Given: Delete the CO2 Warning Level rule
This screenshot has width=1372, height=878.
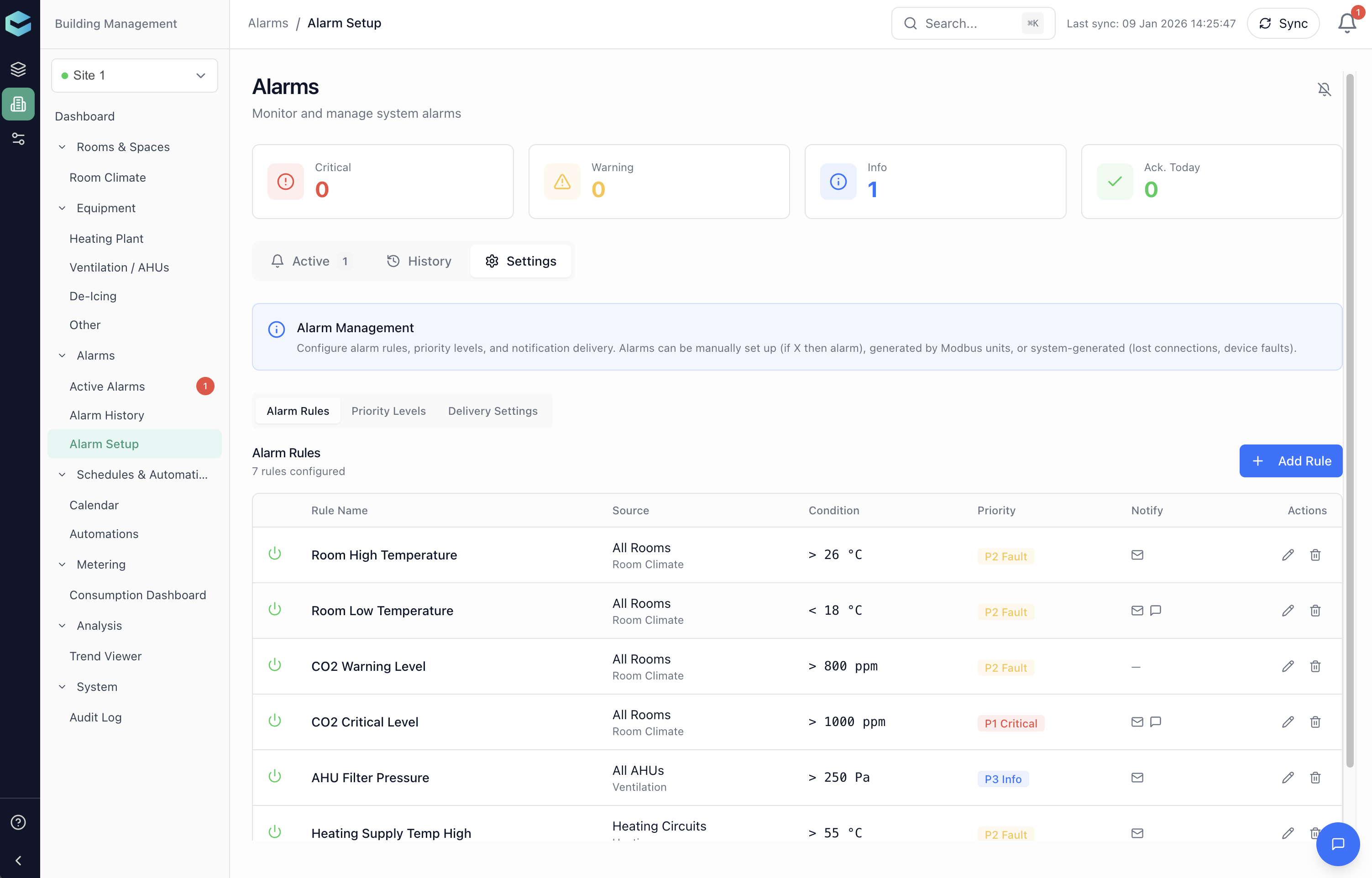Looking at the screenshot, I should (1315, 666).
